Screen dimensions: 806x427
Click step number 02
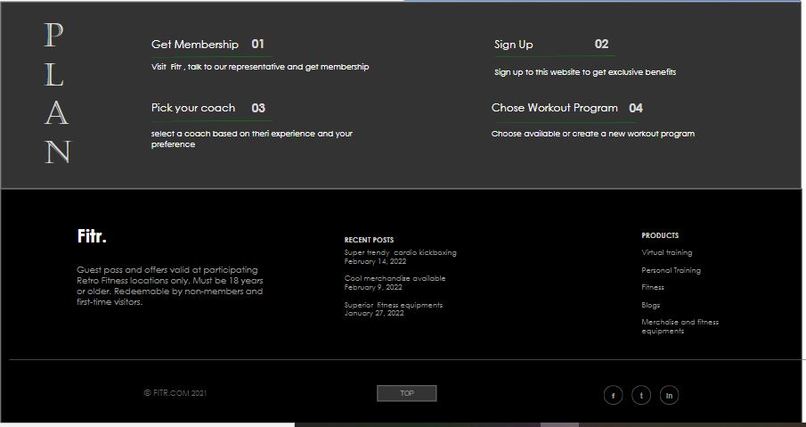pos(601,44)
